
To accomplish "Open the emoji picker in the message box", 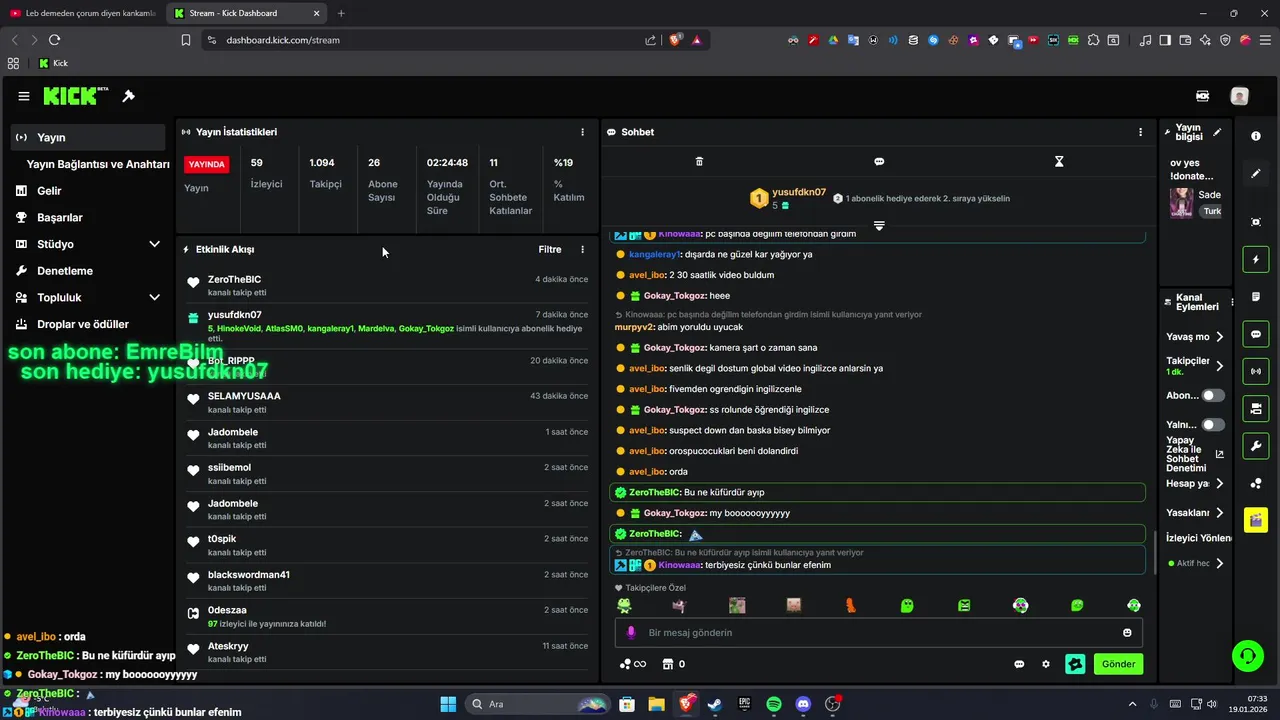I will click(1127, 633).
